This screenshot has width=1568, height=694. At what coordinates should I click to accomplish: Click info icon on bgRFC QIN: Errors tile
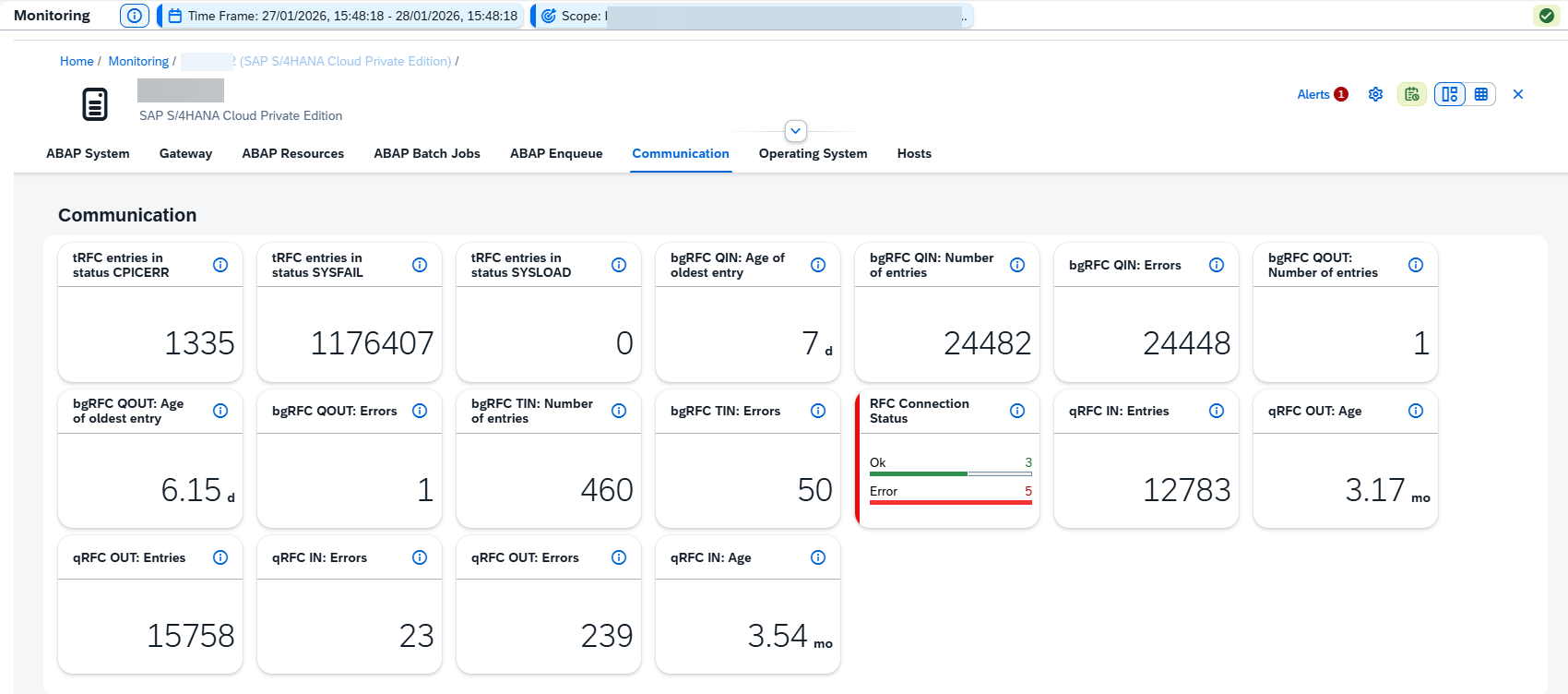click(x=1217, y=265)
